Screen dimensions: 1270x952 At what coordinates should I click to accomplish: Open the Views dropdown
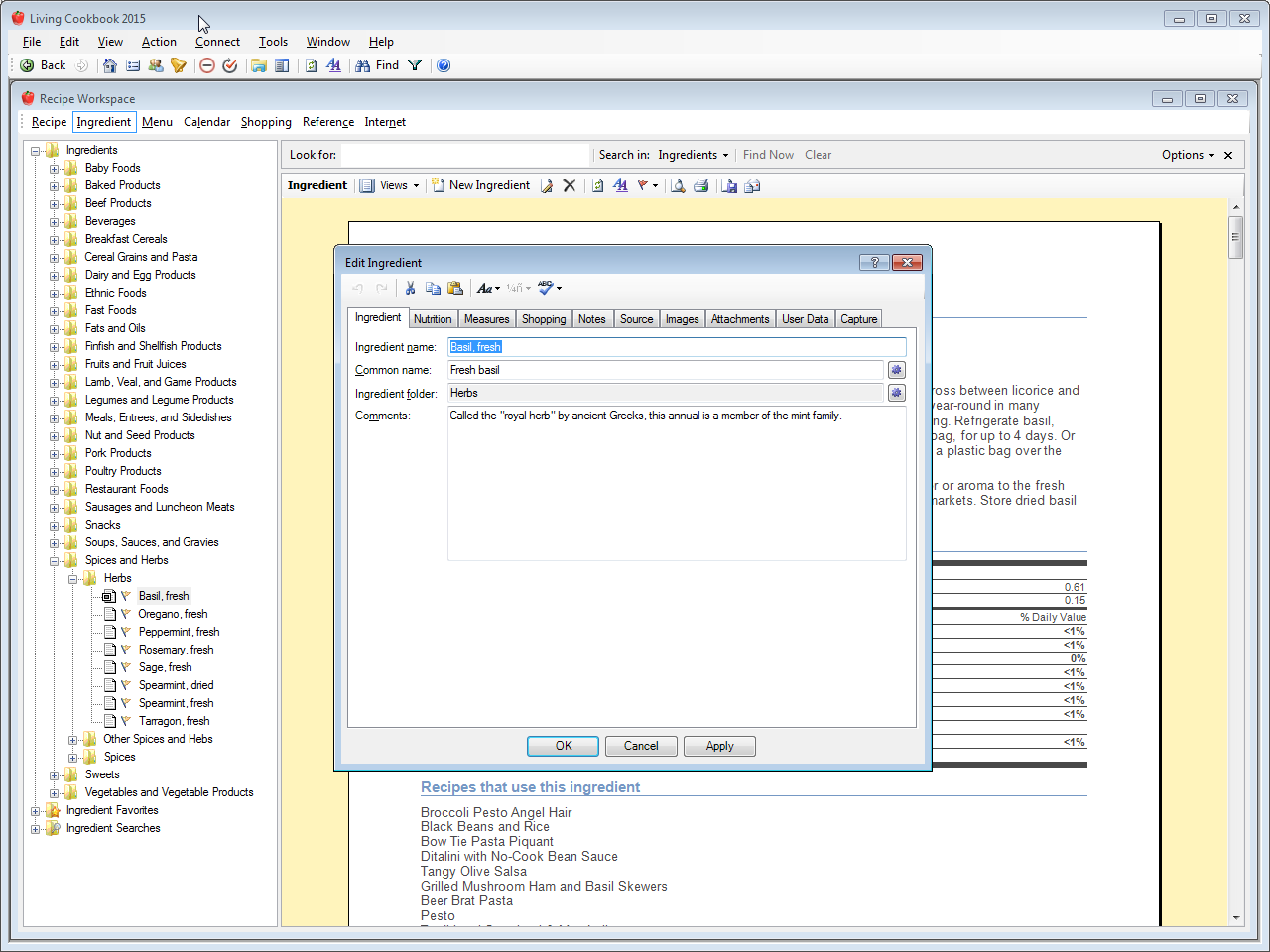390,185
